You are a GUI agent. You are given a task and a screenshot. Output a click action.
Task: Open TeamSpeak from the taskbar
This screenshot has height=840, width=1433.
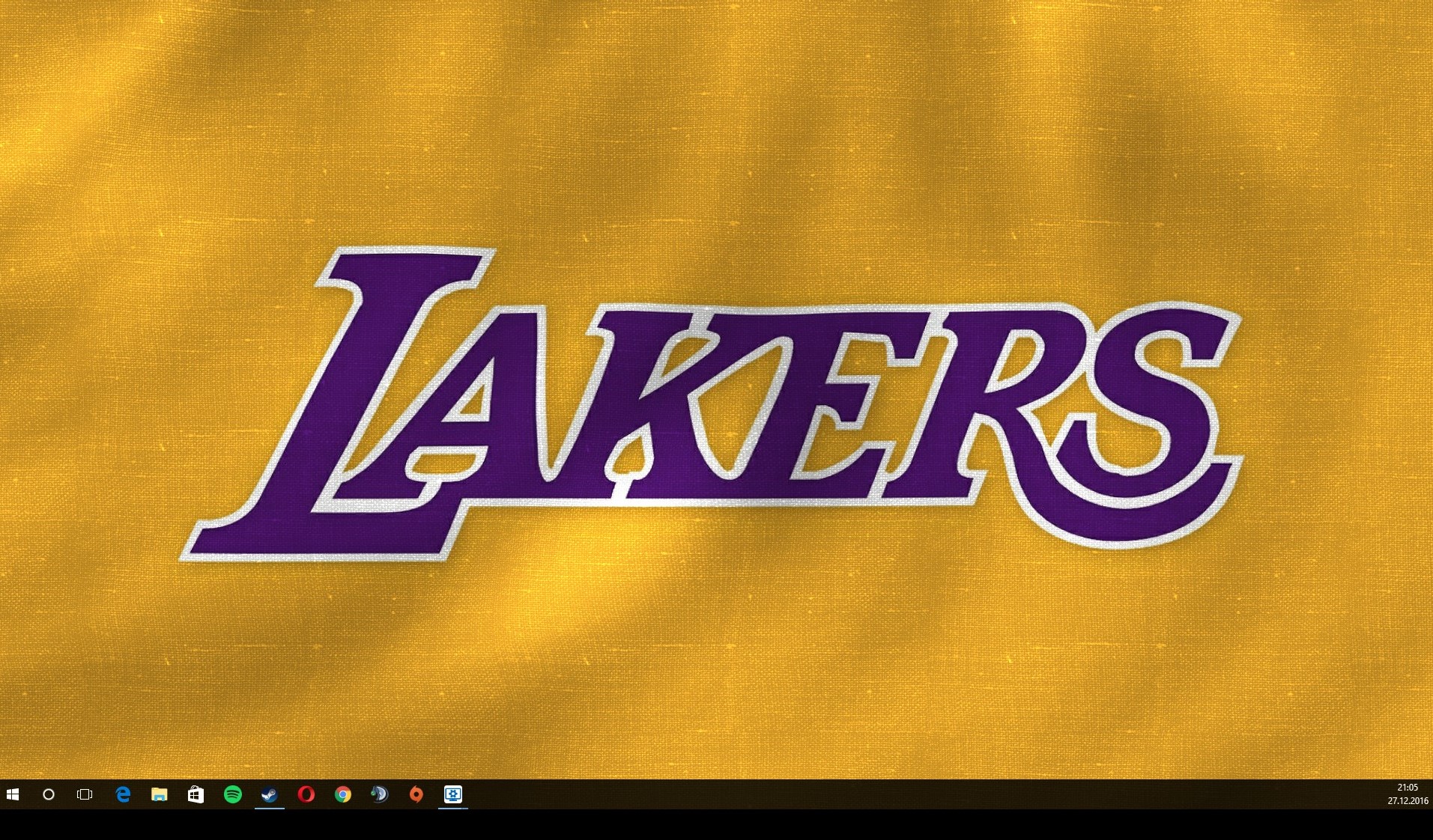point(379,794)
